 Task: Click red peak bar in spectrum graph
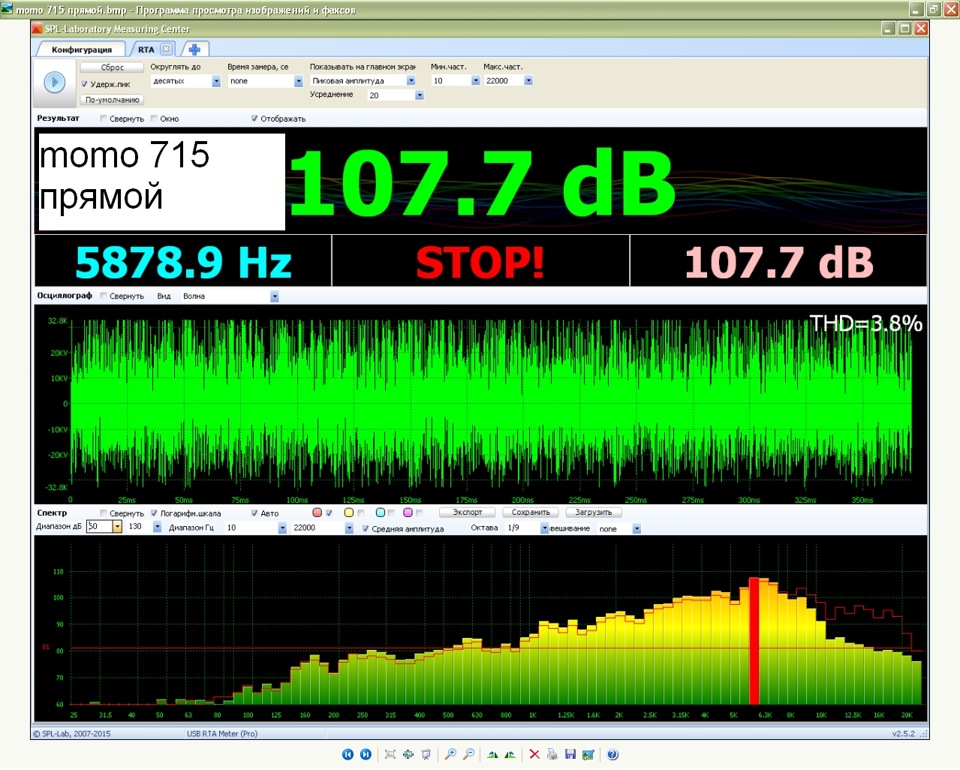754,641
